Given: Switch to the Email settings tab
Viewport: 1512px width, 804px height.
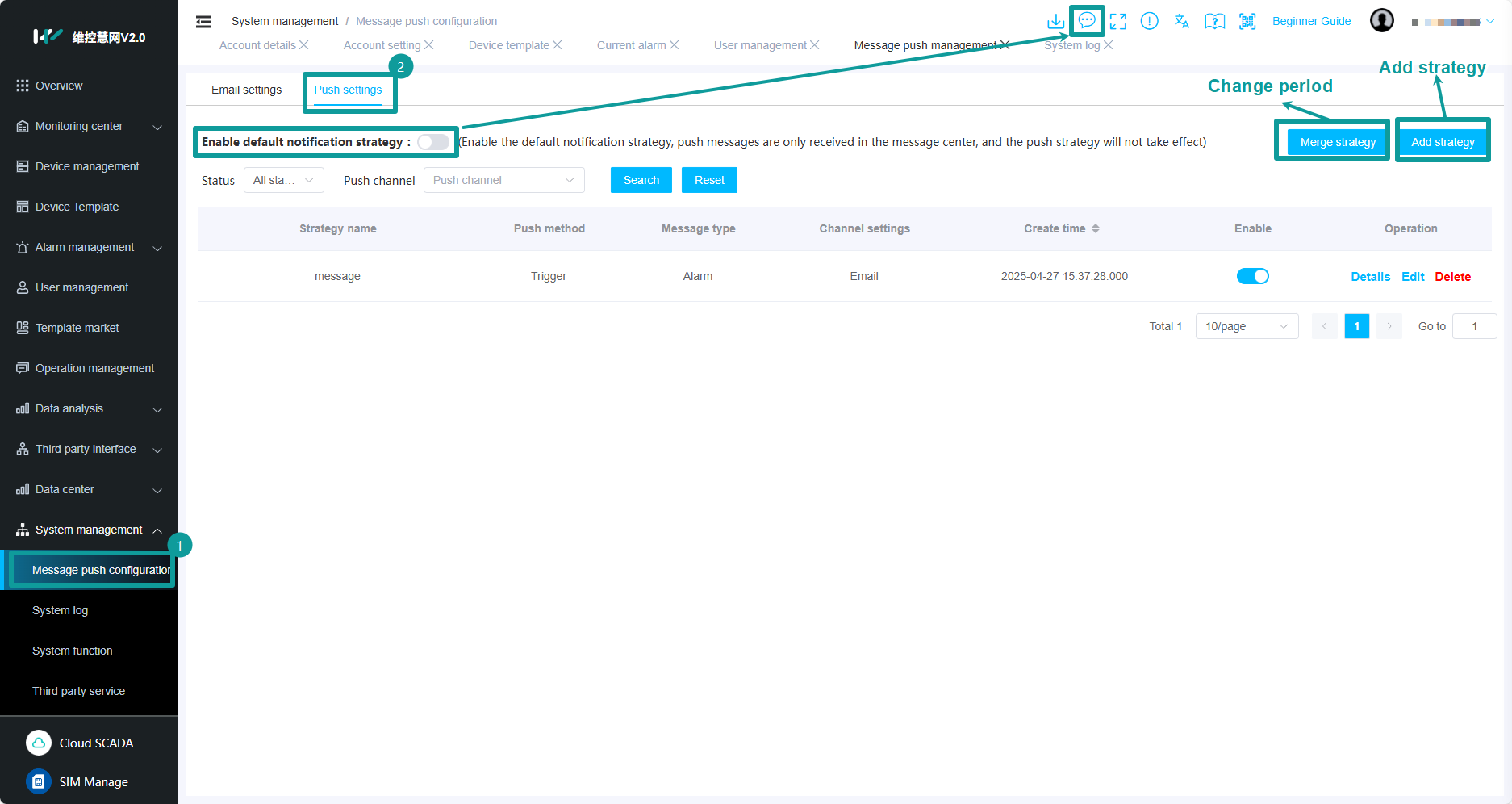Looking at the screenshot, I should 246,90.
